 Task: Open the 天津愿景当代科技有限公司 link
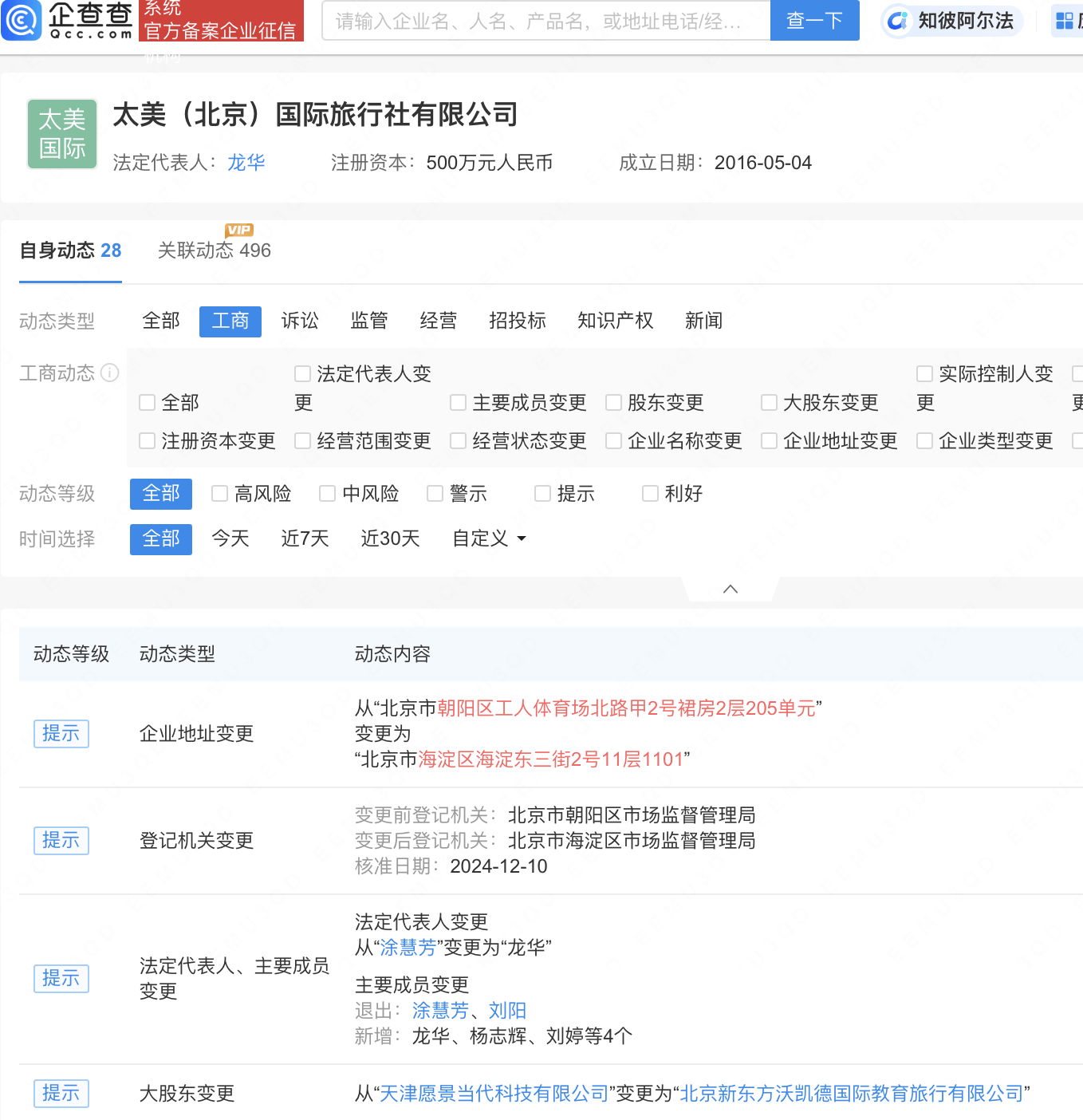point(494,1094)
